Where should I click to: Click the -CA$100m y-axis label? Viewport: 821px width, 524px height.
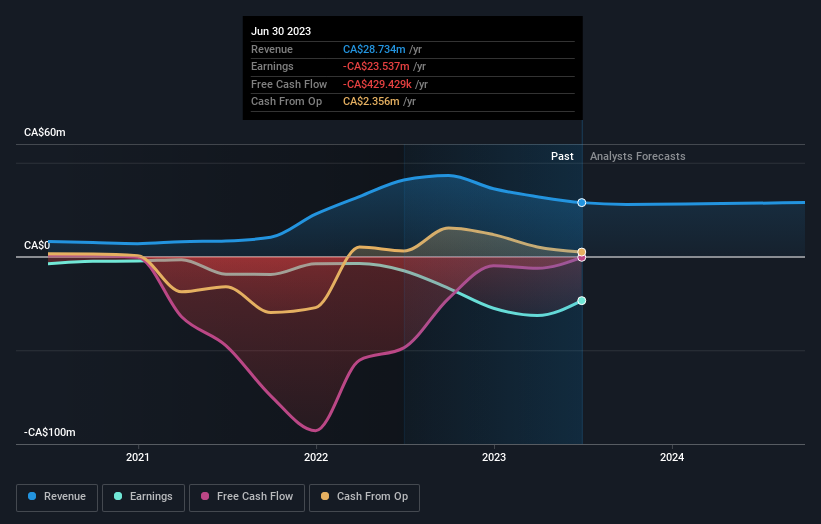[x=50, y=432]
